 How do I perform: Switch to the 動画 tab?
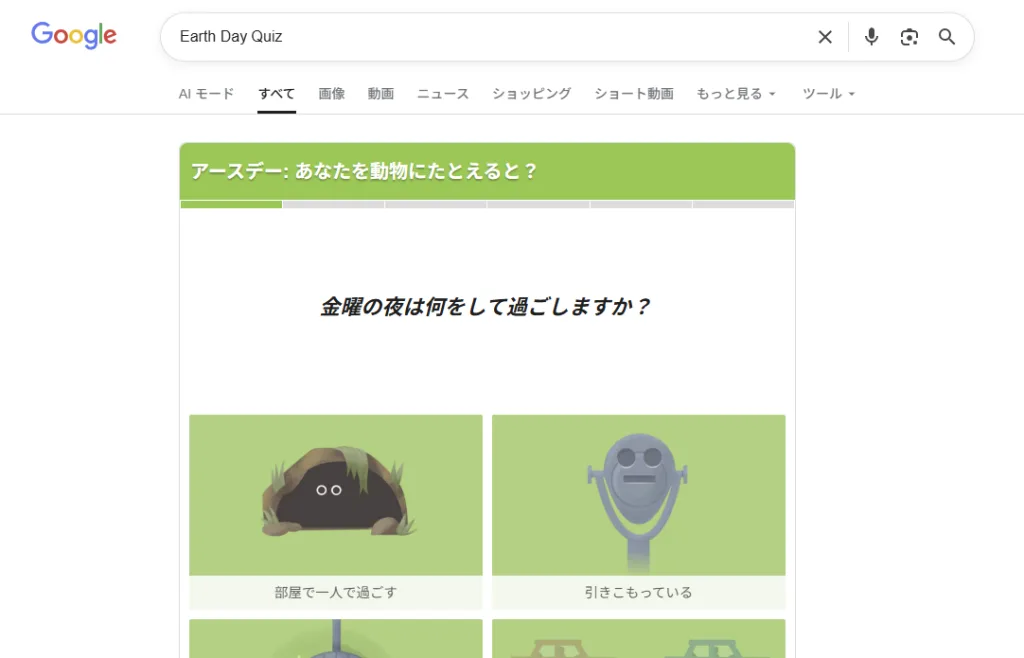[x=380, y=94]
